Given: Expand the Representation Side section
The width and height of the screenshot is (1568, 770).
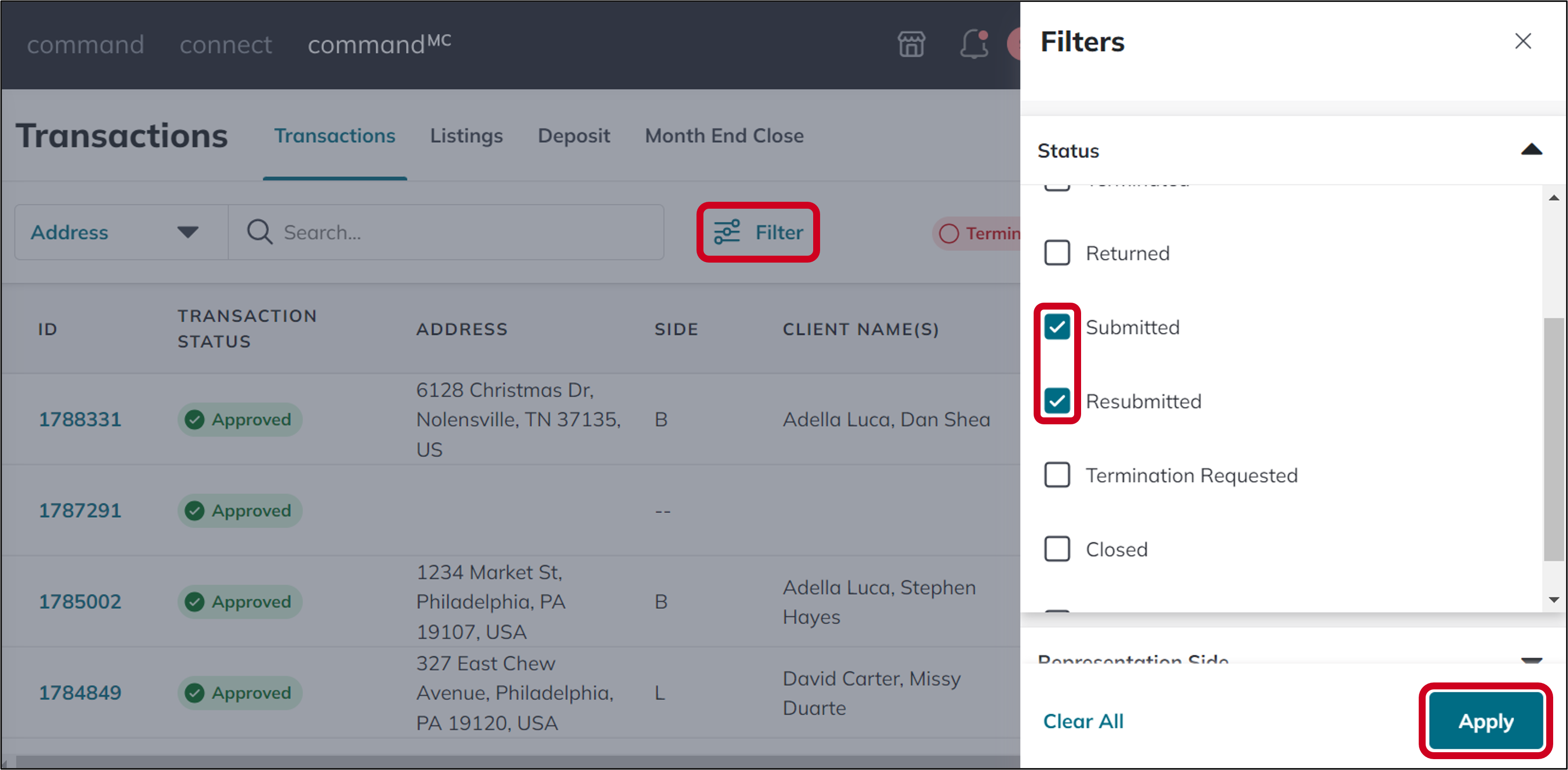Looking at the screenshot, I should [x=1531, y=660].
